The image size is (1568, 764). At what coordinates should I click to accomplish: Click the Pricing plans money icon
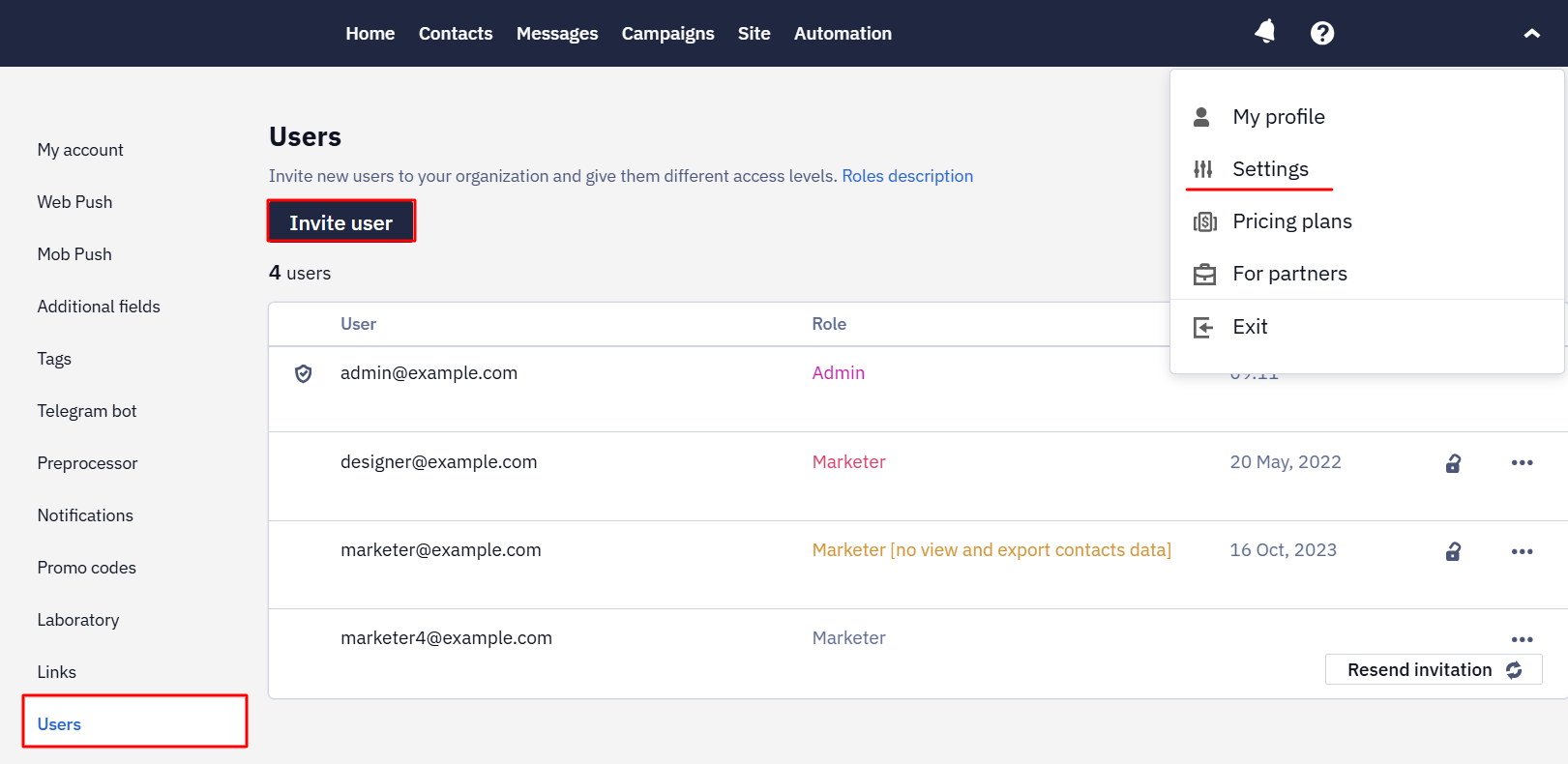[x=1204, y=222]
